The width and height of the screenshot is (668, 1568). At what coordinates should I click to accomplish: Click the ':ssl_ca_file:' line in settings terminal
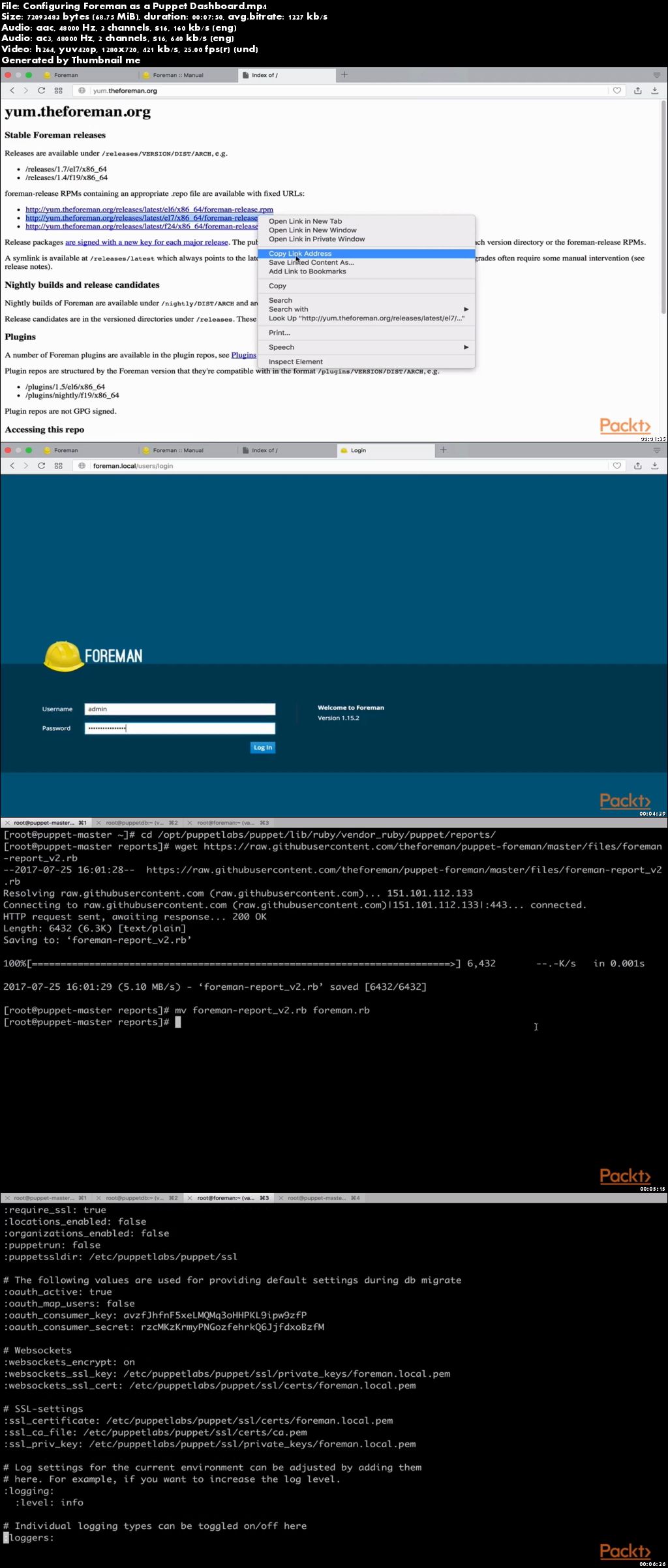(155, 1432)
